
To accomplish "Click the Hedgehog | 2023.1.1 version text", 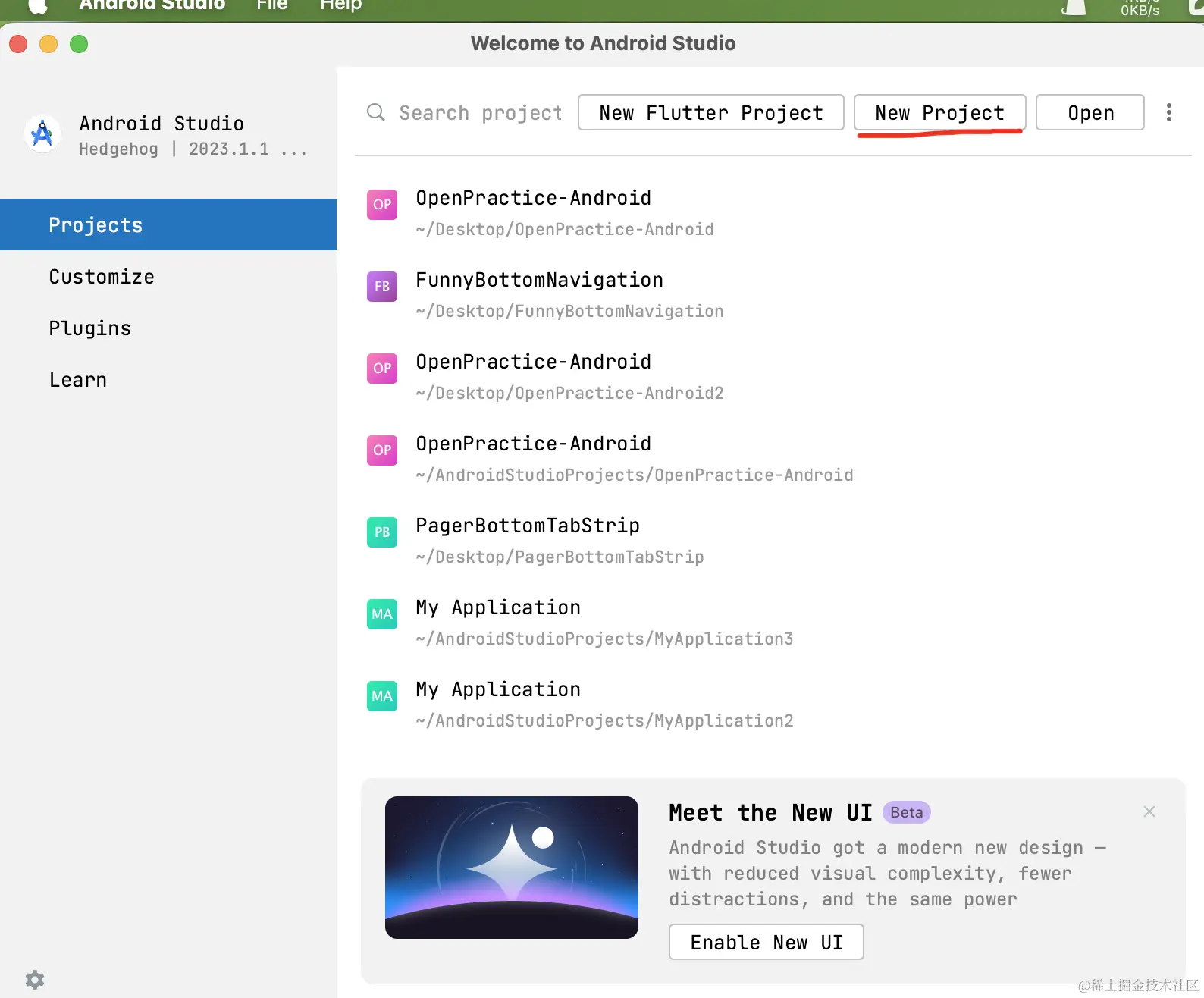I will click(193, 149).
